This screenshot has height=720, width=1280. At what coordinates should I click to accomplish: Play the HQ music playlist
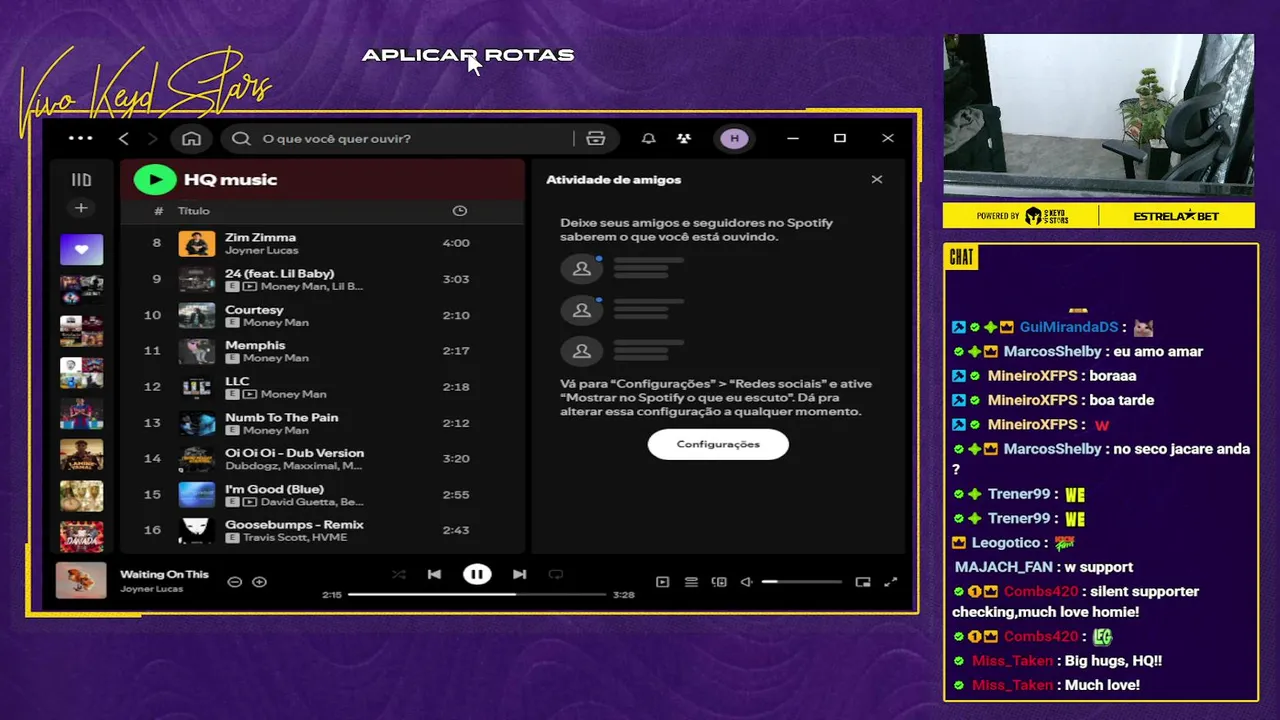(x=155, y=179)
